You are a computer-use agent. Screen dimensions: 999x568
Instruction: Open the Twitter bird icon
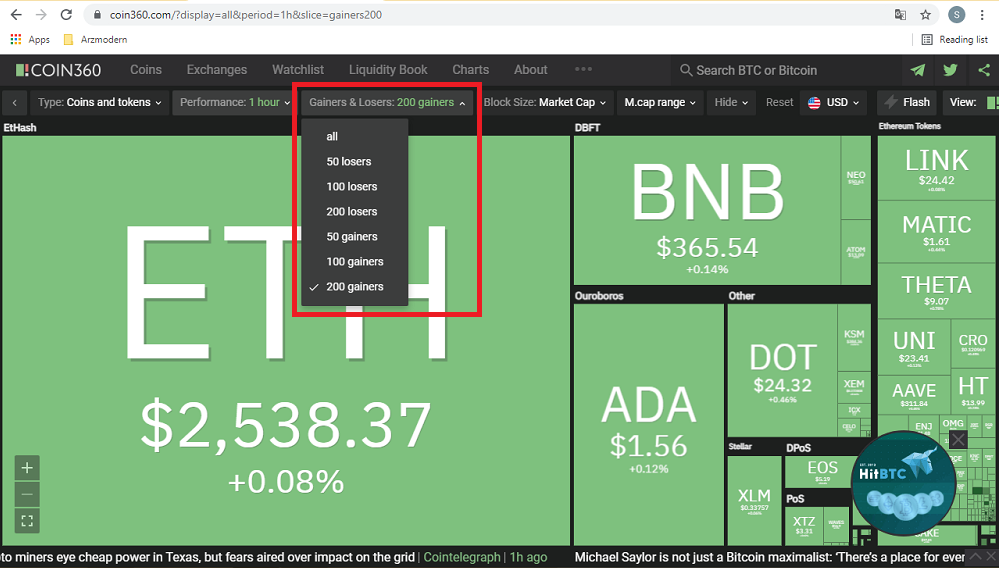950,70
